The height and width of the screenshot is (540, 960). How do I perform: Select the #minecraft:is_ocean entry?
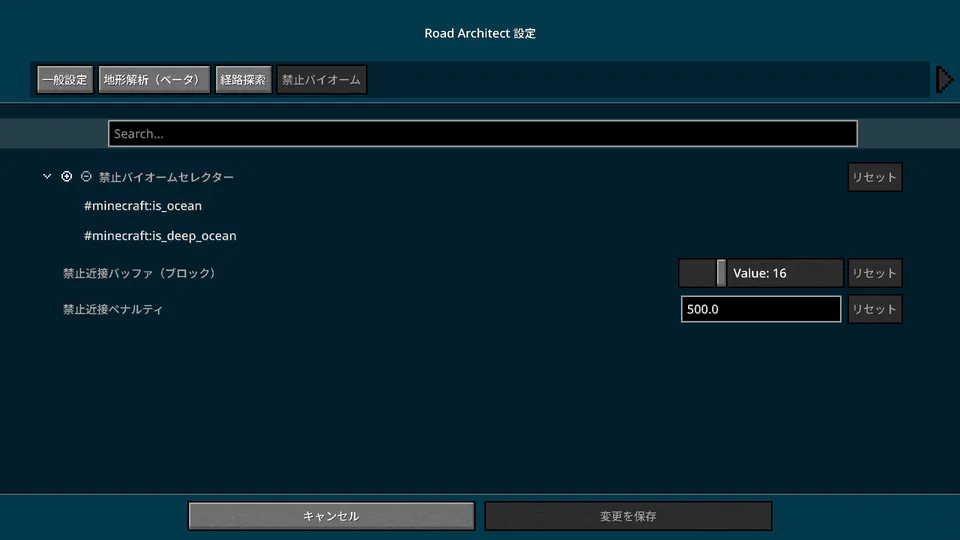[x=143, y=206]
